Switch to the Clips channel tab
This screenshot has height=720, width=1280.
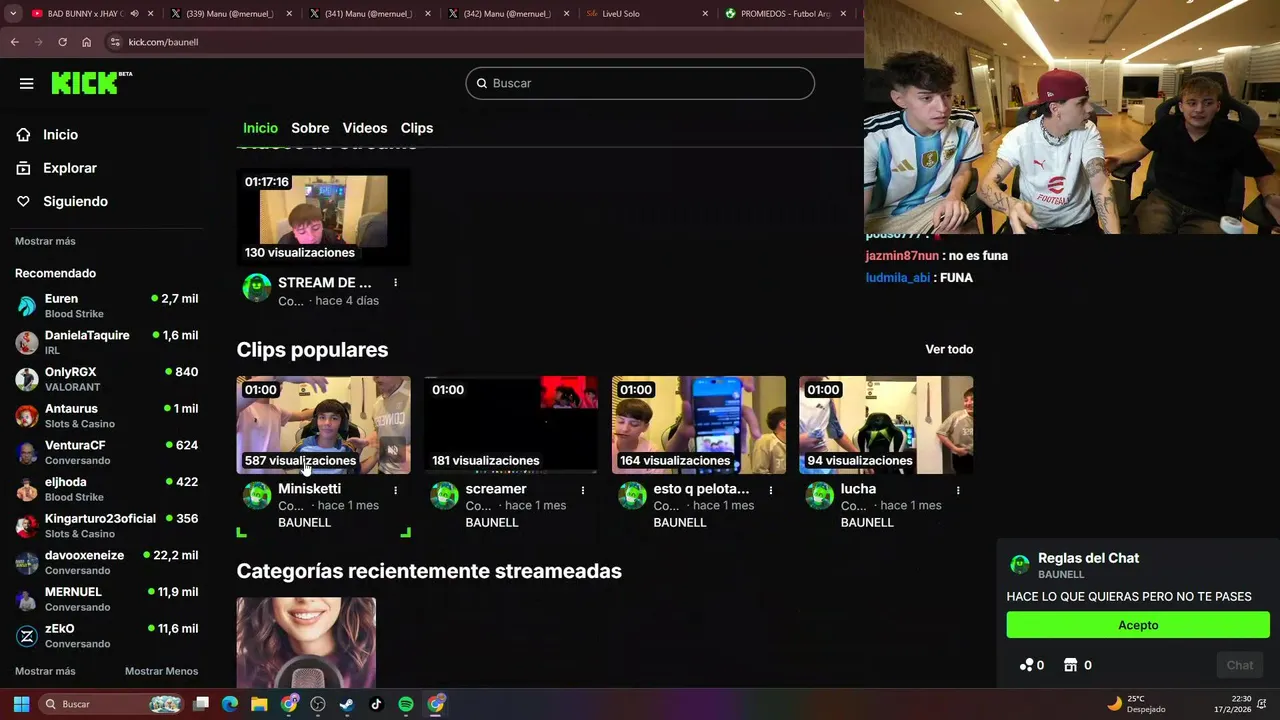(x=417, y=128)
